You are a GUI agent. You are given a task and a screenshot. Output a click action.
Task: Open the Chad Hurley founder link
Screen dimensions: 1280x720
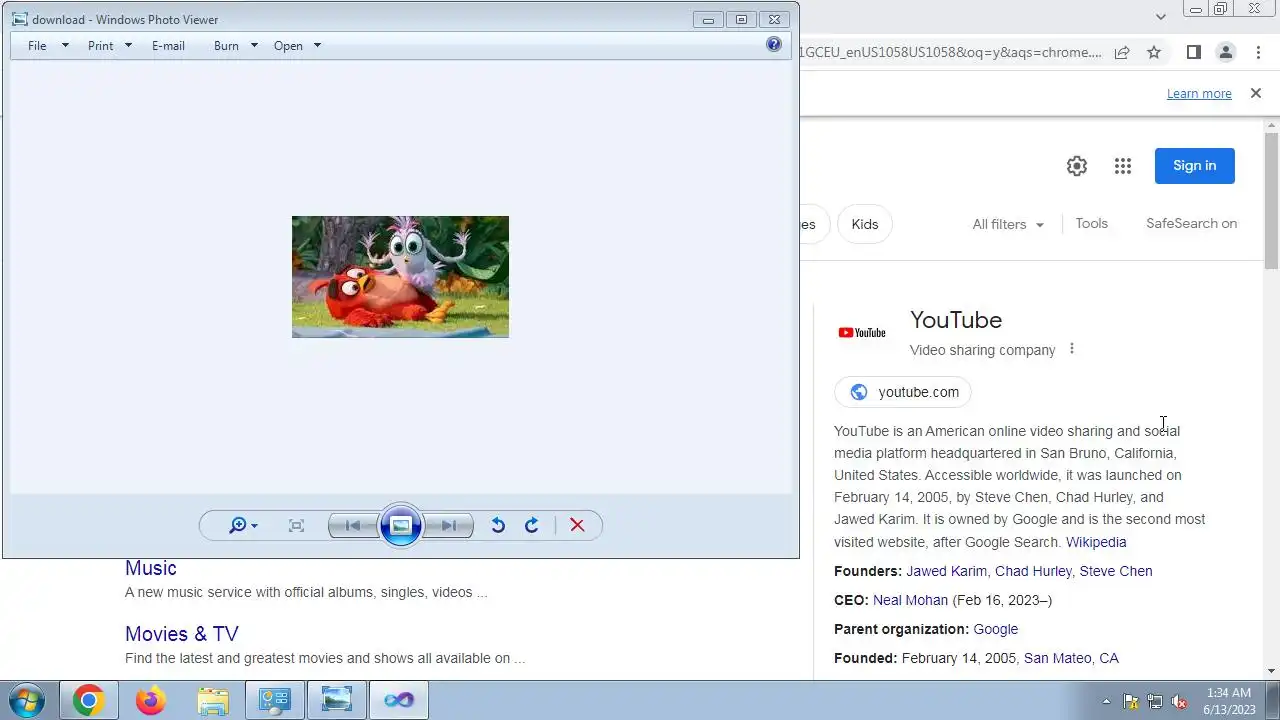point(1033,571)
